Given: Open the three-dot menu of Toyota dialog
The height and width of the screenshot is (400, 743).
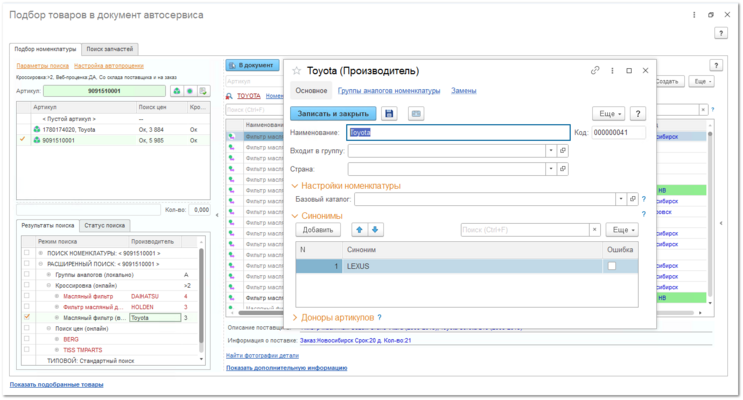Looking at the screenshot, I should click(612, 71).
